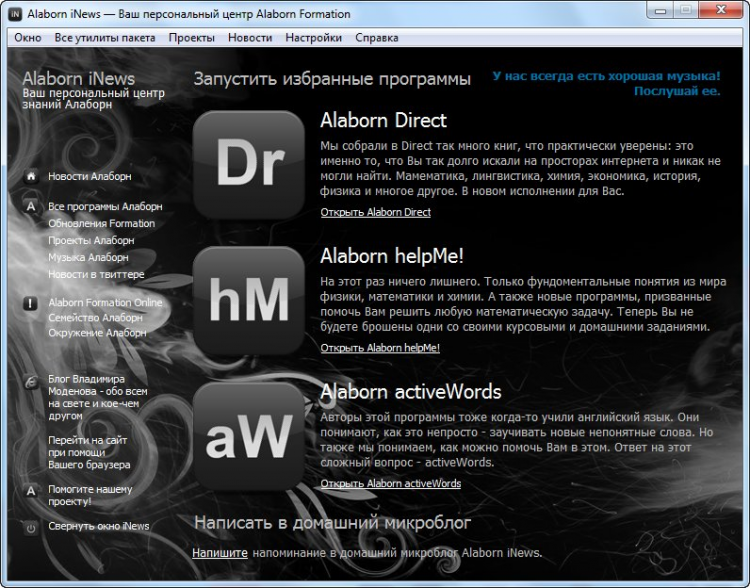This screenshot has width=750, height=588.
Task: Click the Alaborn helpMe! 'hM' icon
Action: (x=249, y=300)
